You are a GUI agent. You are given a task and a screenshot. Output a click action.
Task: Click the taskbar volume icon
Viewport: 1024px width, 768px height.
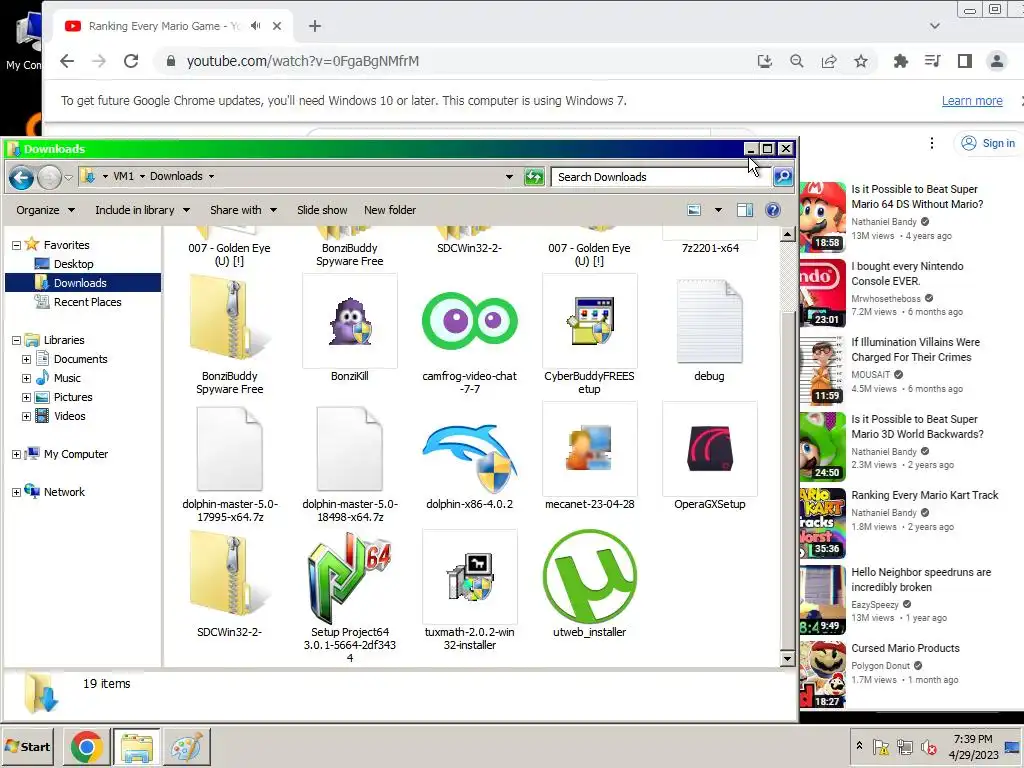pyautogui.click(x=928, y=746)
